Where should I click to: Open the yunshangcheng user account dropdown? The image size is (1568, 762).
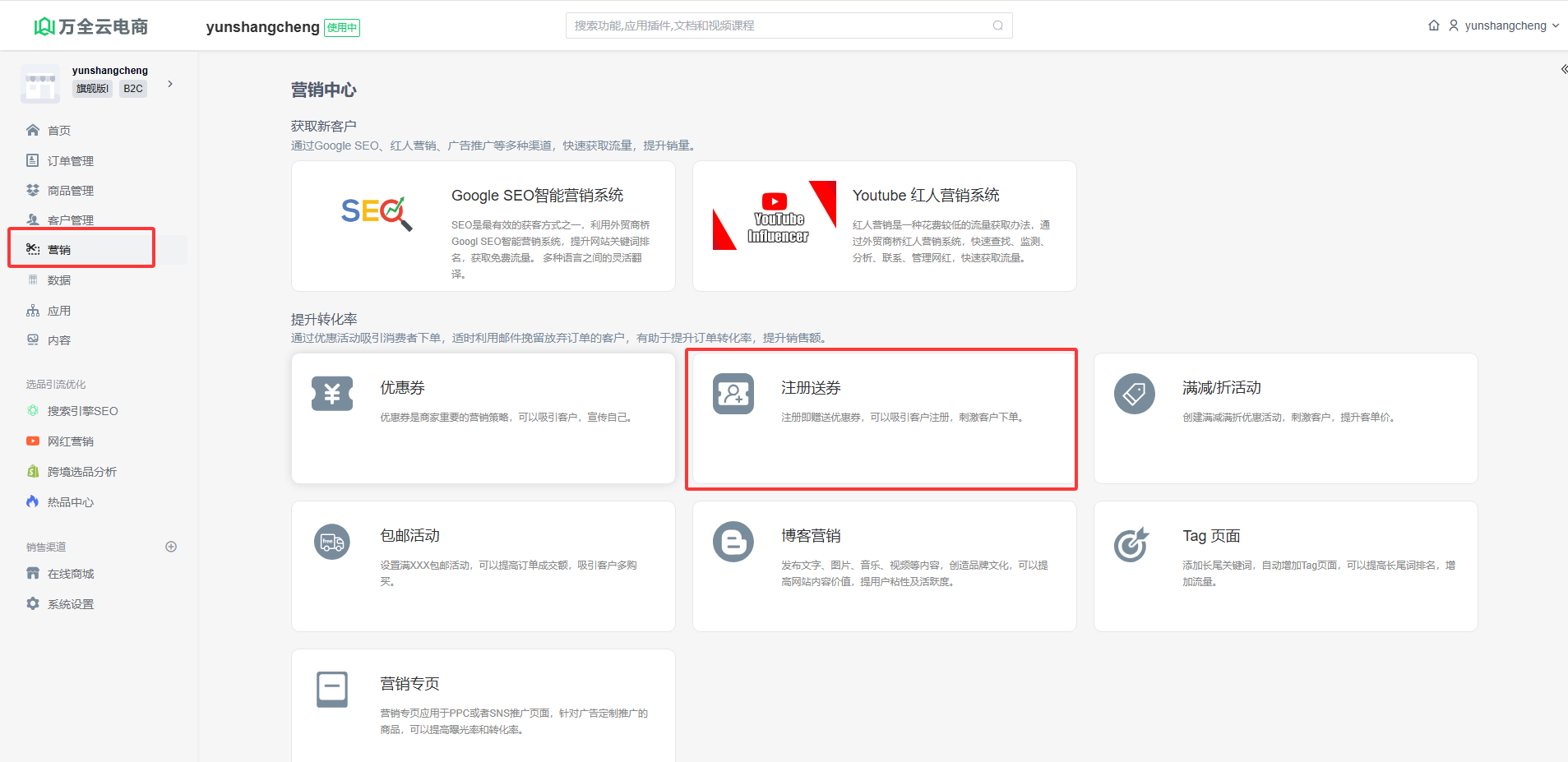[x=1504, y=25]
